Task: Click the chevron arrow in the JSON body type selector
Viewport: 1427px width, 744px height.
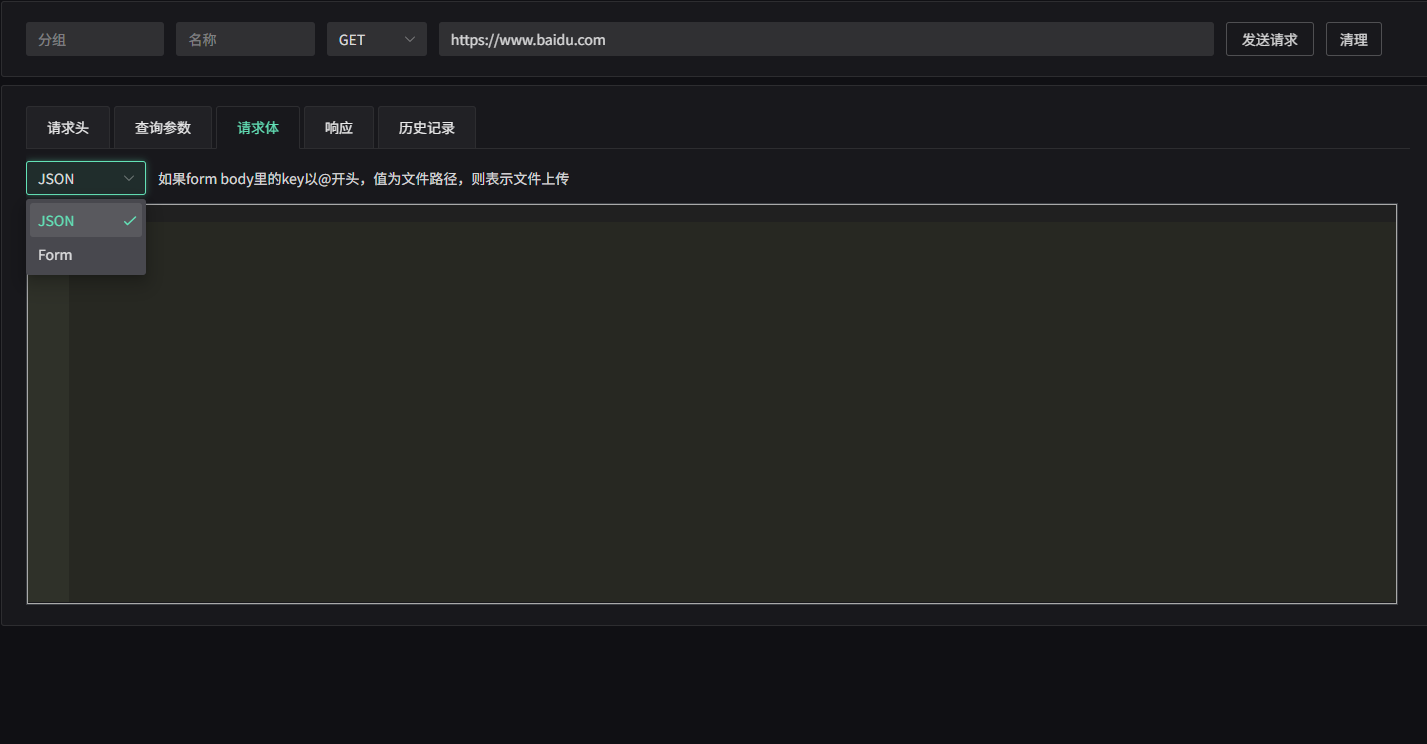Action: (x=129, y=179)
